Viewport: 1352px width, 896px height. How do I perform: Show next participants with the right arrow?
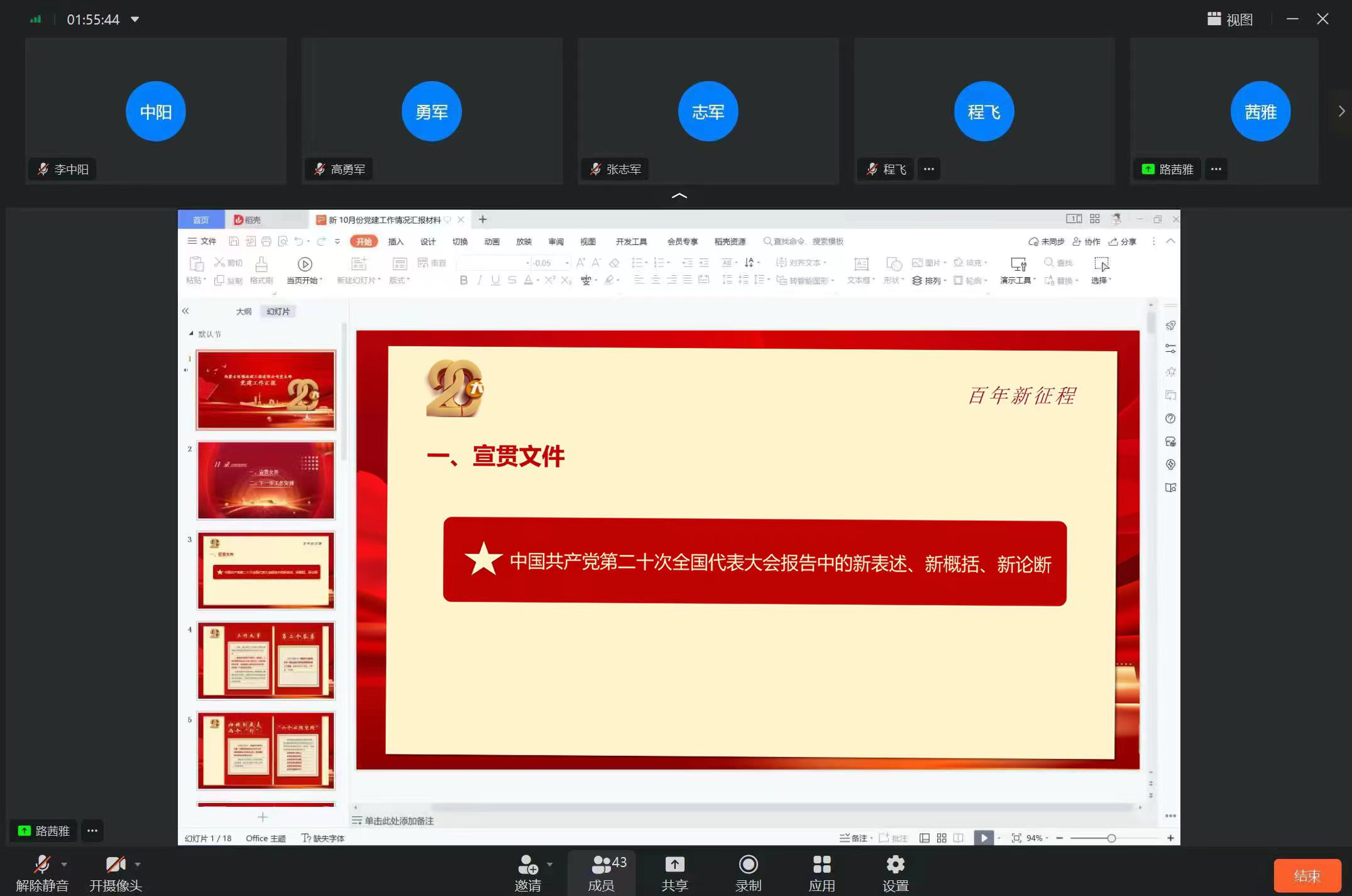1341,111
